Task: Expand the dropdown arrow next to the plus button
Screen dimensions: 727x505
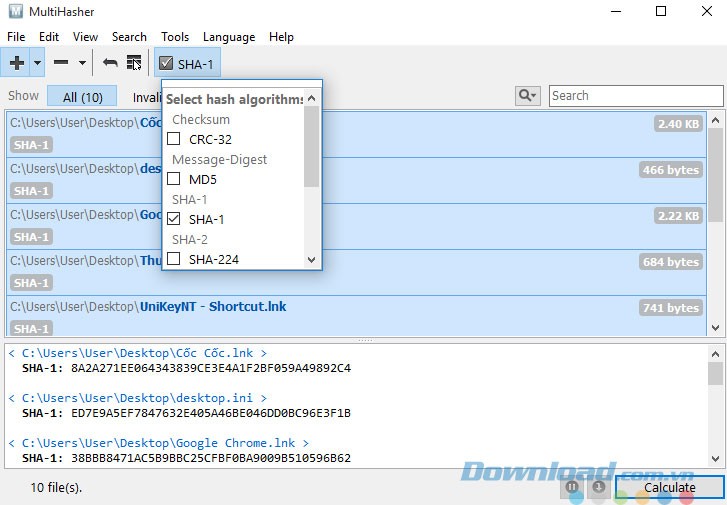Action: (38, 63)
